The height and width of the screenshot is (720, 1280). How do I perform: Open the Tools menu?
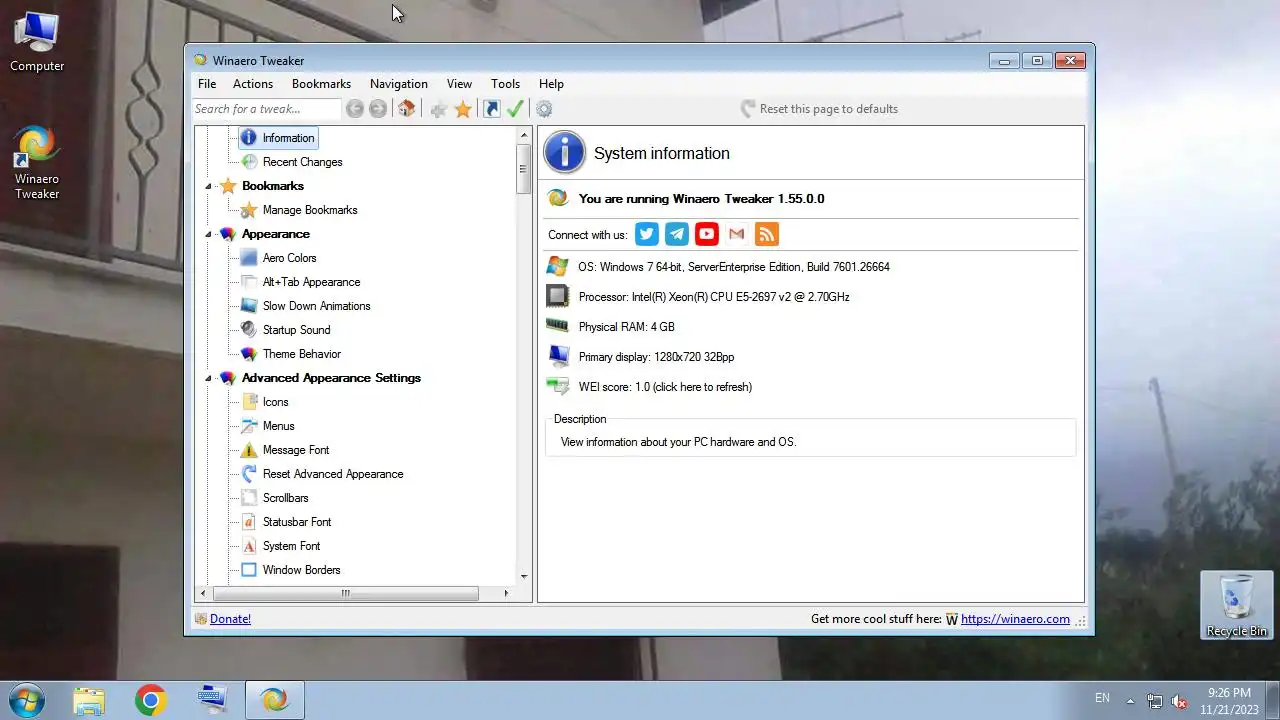tap(505, 84)
